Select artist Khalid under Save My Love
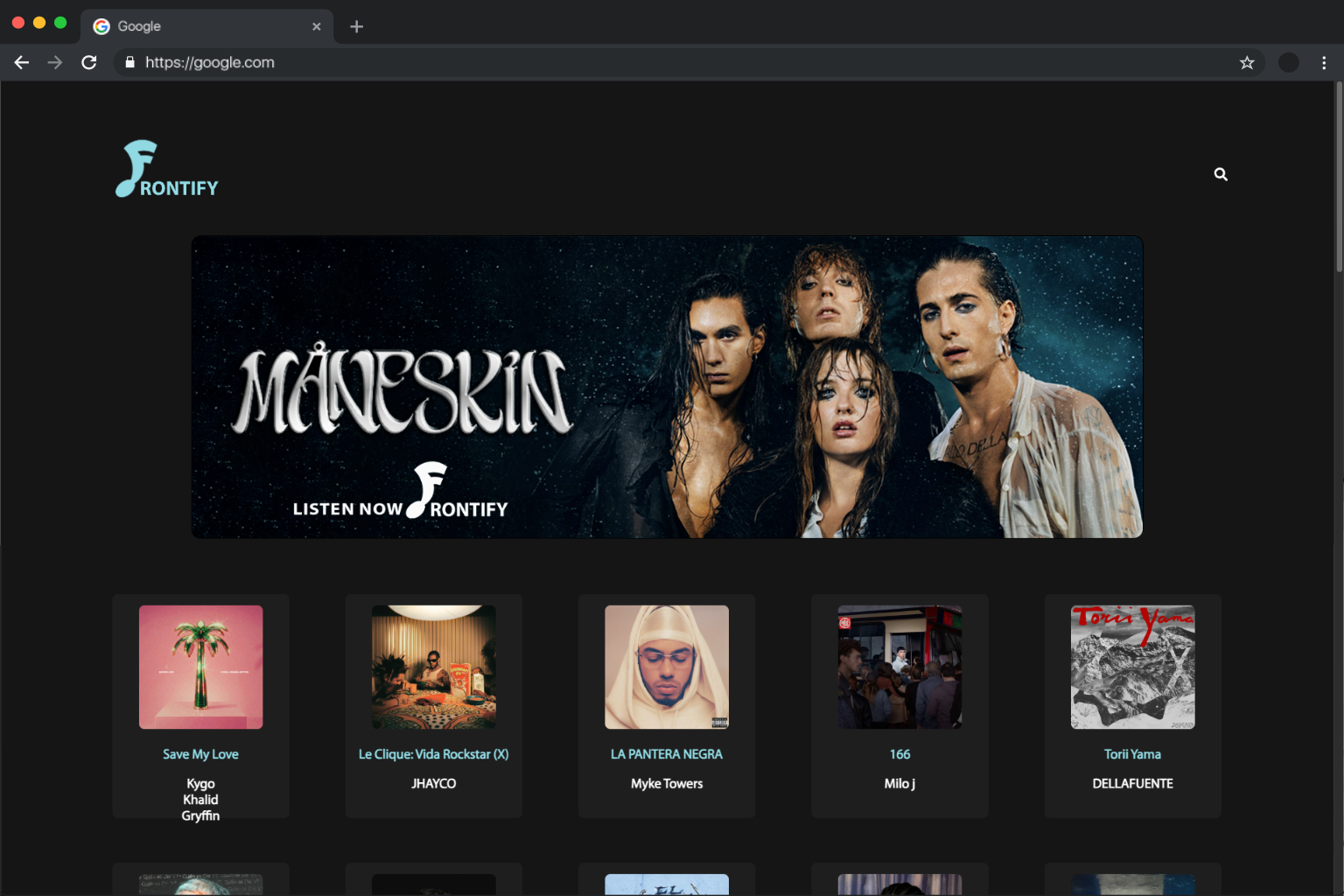The height and width of the screenshot is (896, 1344). coord(200,800)
